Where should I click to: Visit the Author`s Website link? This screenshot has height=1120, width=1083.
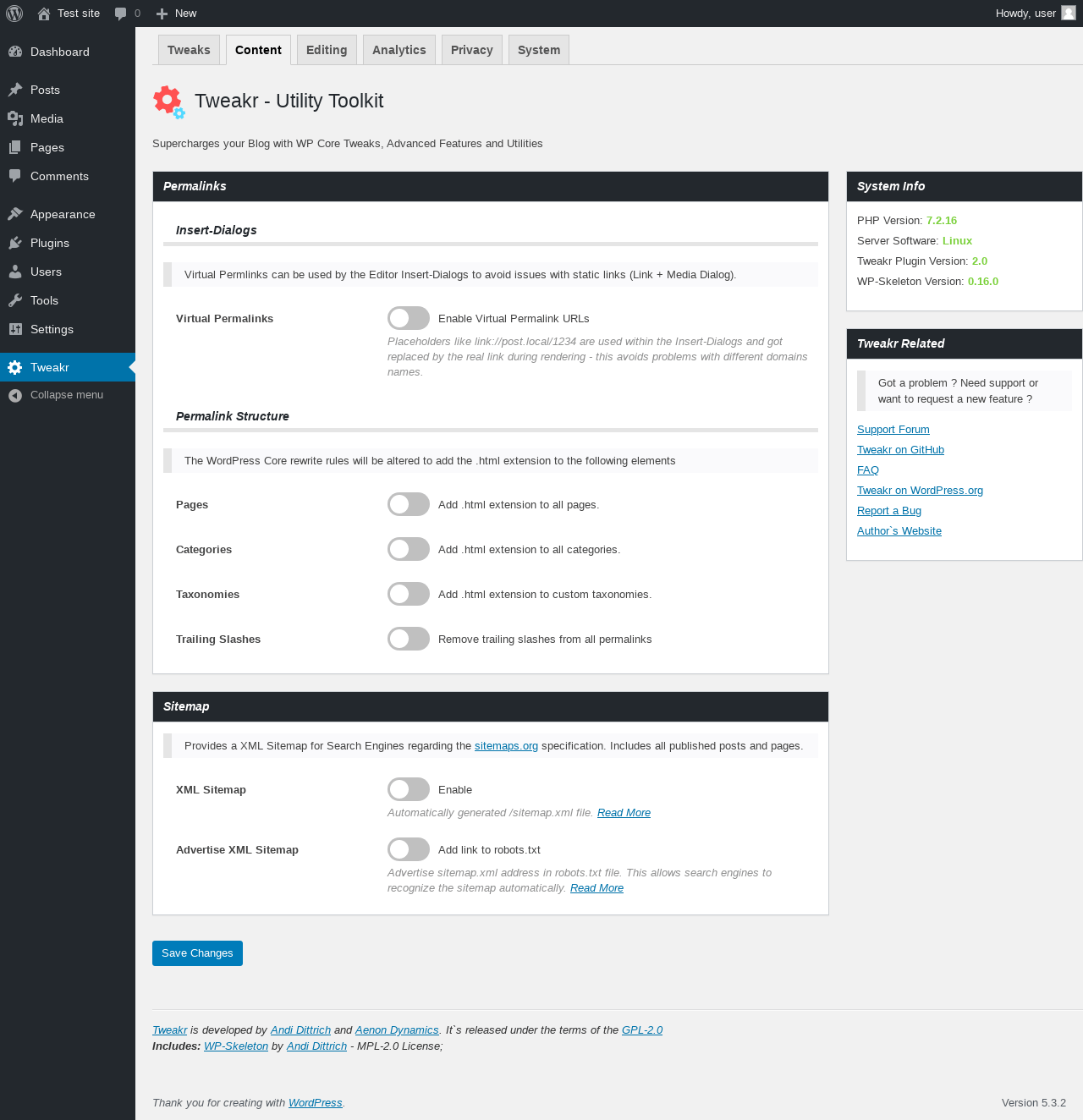tap(899, 531)
